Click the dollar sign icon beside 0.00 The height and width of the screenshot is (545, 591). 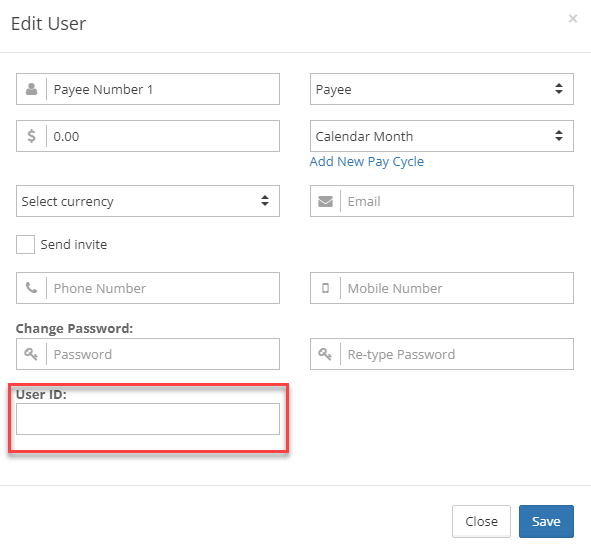tap(32, 136)
